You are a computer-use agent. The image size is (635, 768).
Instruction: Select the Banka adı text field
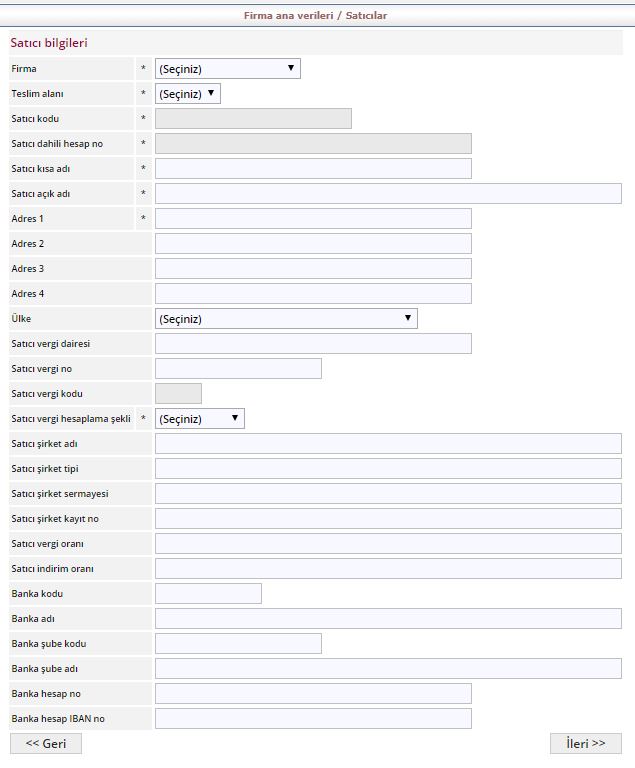point(388,619)
